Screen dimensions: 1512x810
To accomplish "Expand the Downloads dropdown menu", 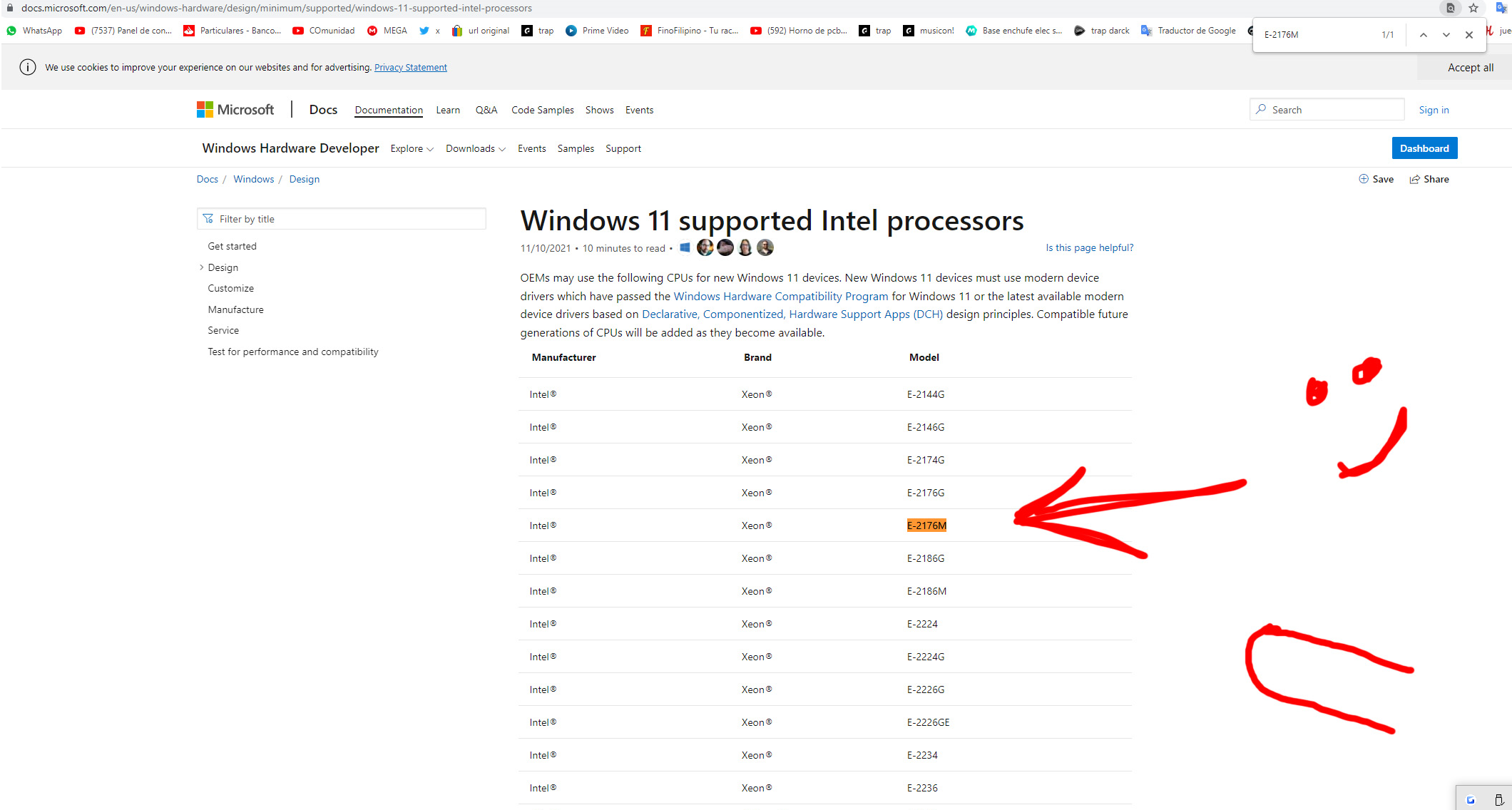I will coord(475,149).
